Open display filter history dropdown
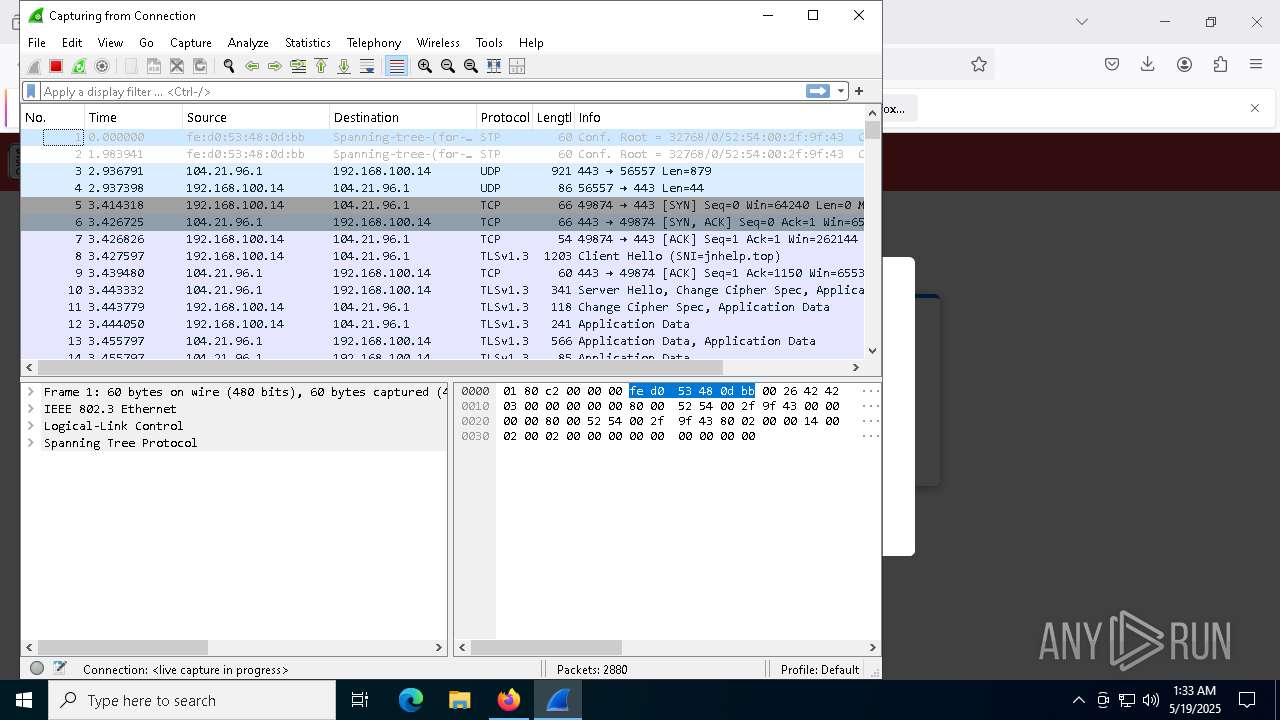The image size is (1280, 720). click(841, 91)
